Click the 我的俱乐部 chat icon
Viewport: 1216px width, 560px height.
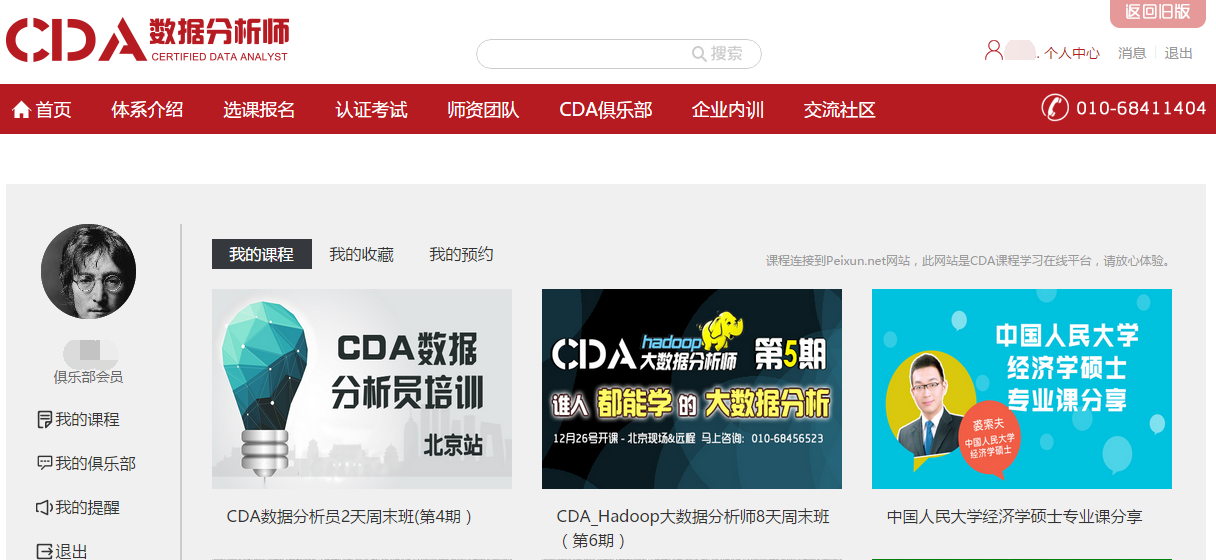point(44,463)
